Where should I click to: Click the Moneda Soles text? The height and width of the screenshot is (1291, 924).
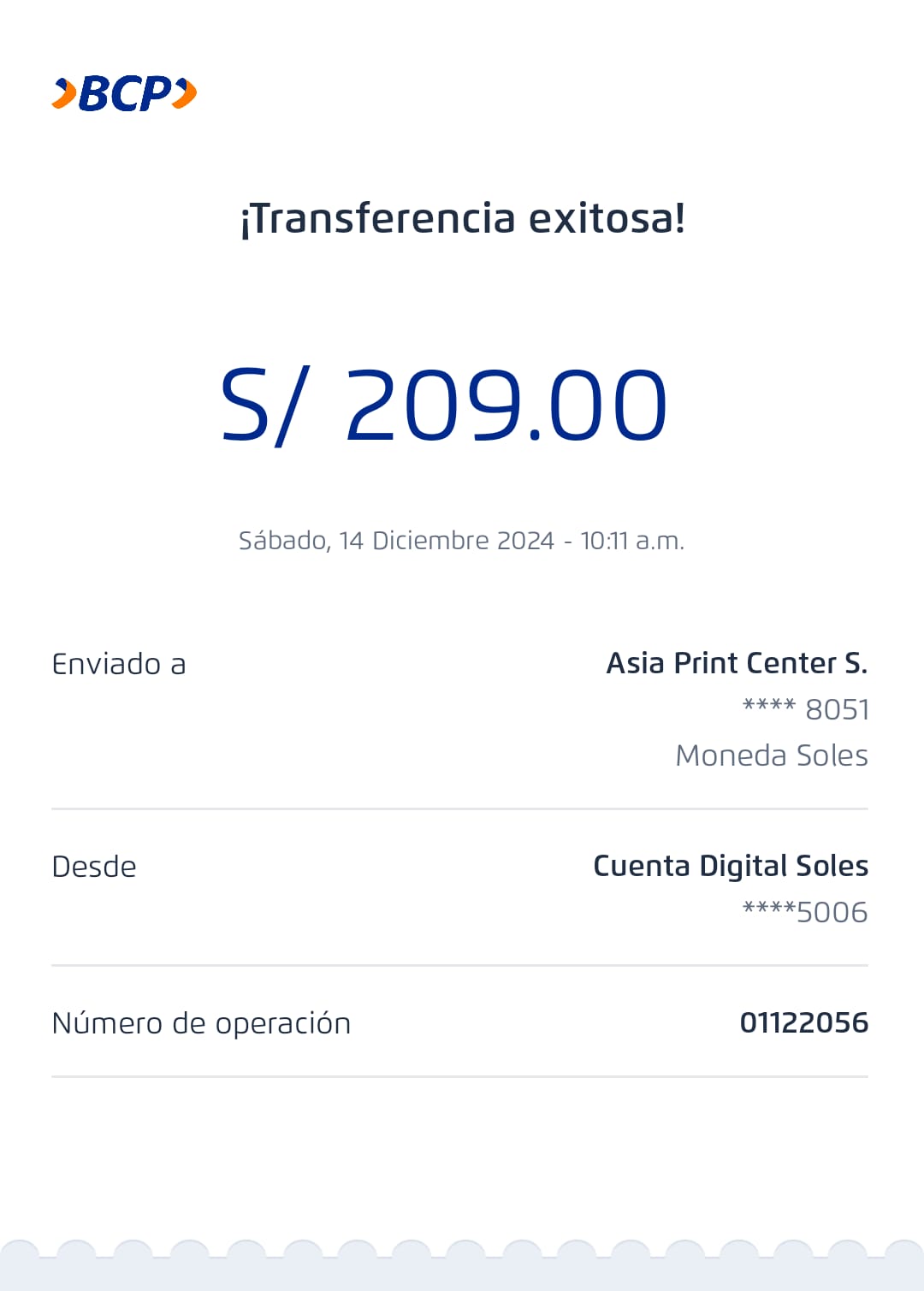coord(771,755)
